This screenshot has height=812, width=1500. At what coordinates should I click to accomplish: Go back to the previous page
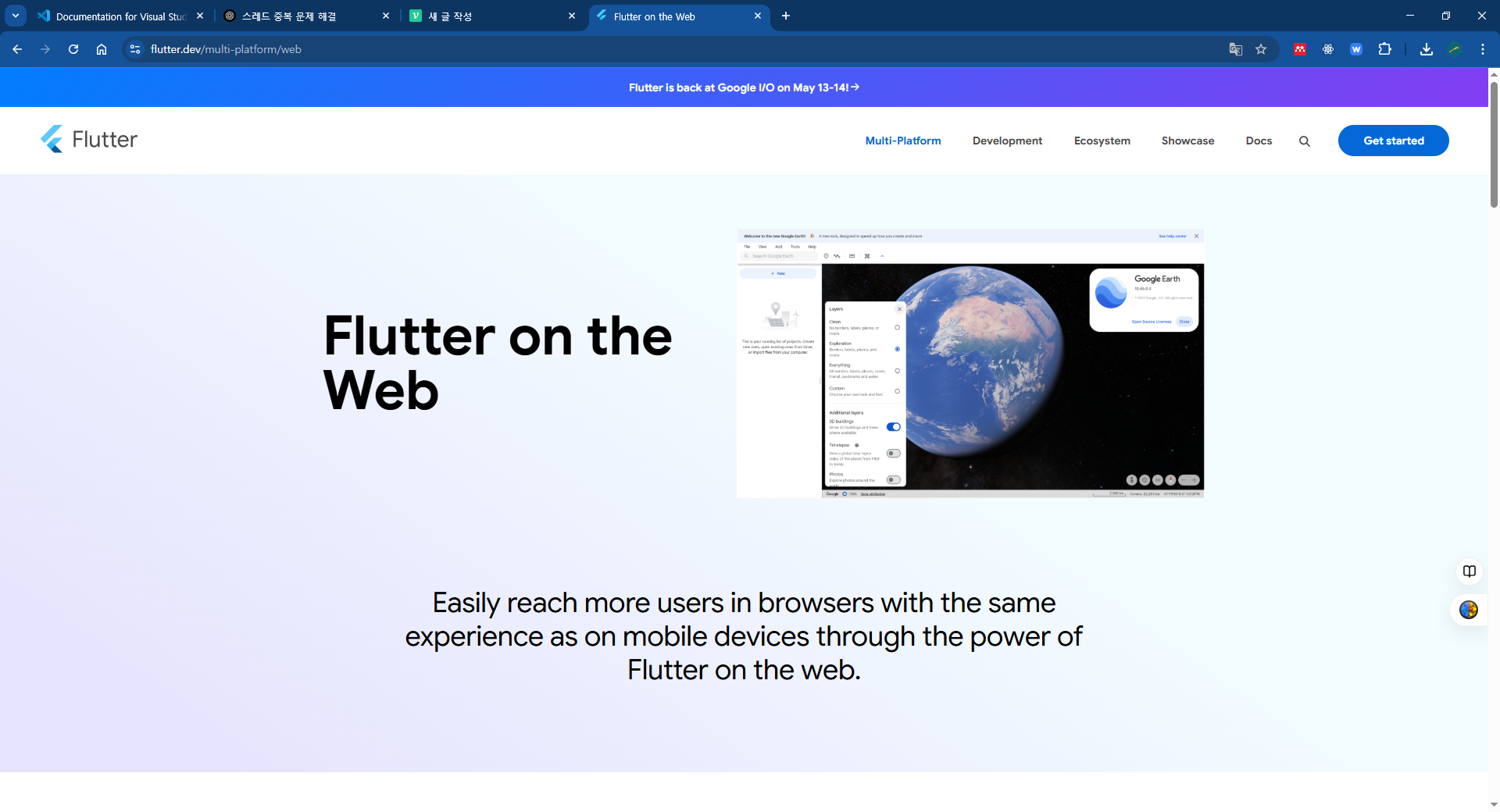(17, 49)
